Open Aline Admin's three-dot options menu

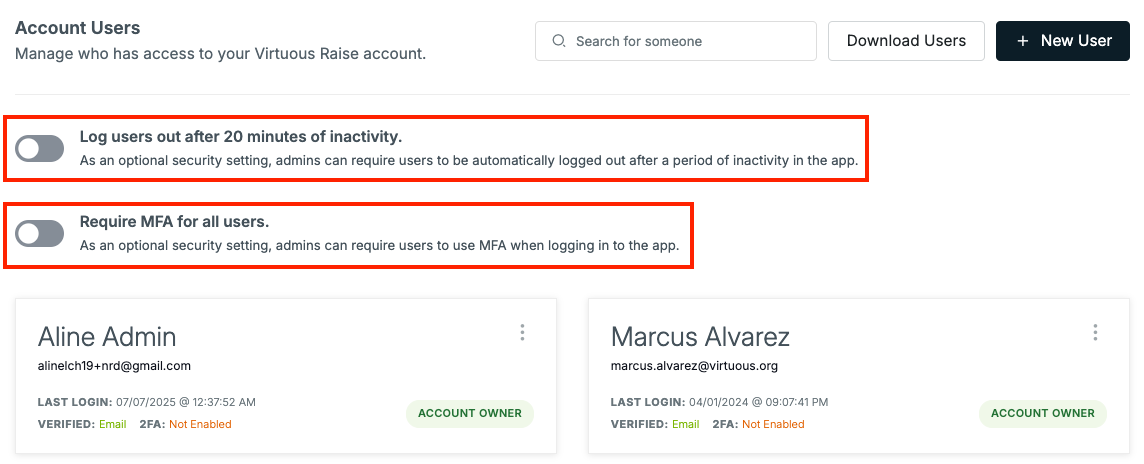coord(522,333)
